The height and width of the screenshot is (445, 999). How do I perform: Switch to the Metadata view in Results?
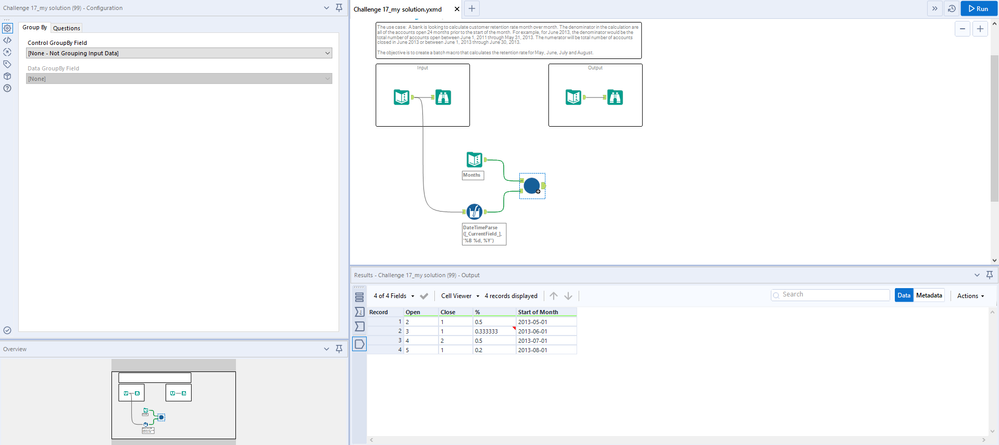pos(929,296)
